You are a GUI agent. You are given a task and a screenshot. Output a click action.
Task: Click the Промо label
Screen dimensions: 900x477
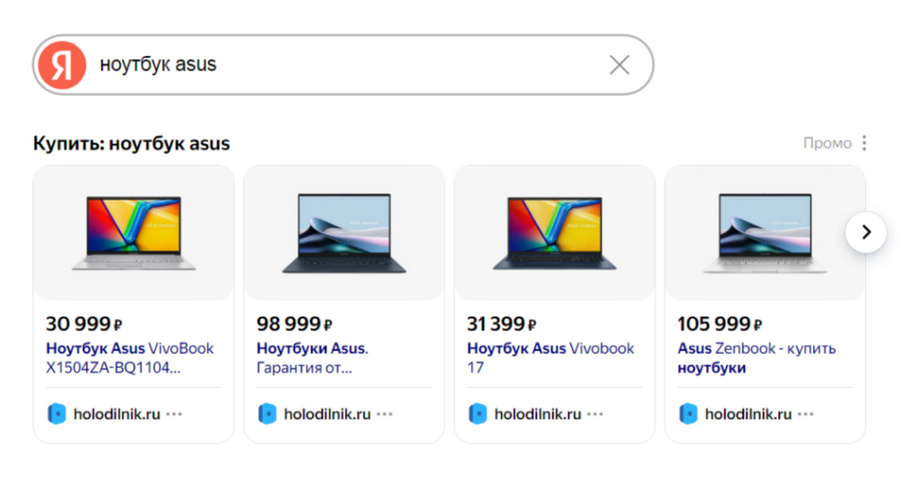(827, 143)
